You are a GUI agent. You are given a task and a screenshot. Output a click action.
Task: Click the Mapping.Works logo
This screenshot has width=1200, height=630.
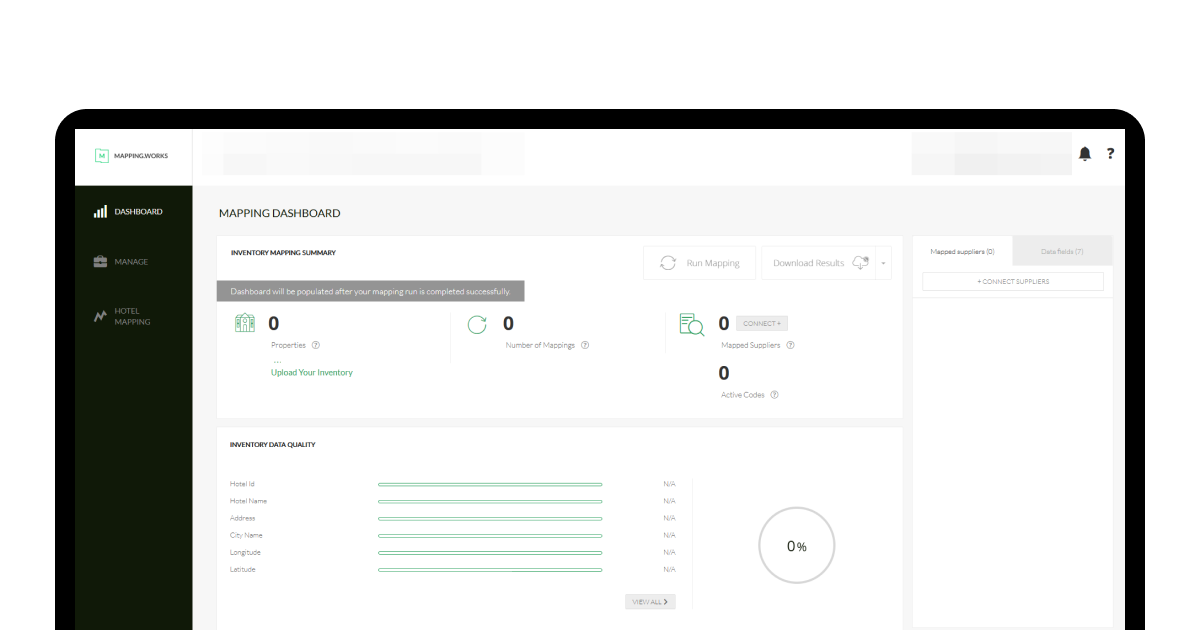131,156
